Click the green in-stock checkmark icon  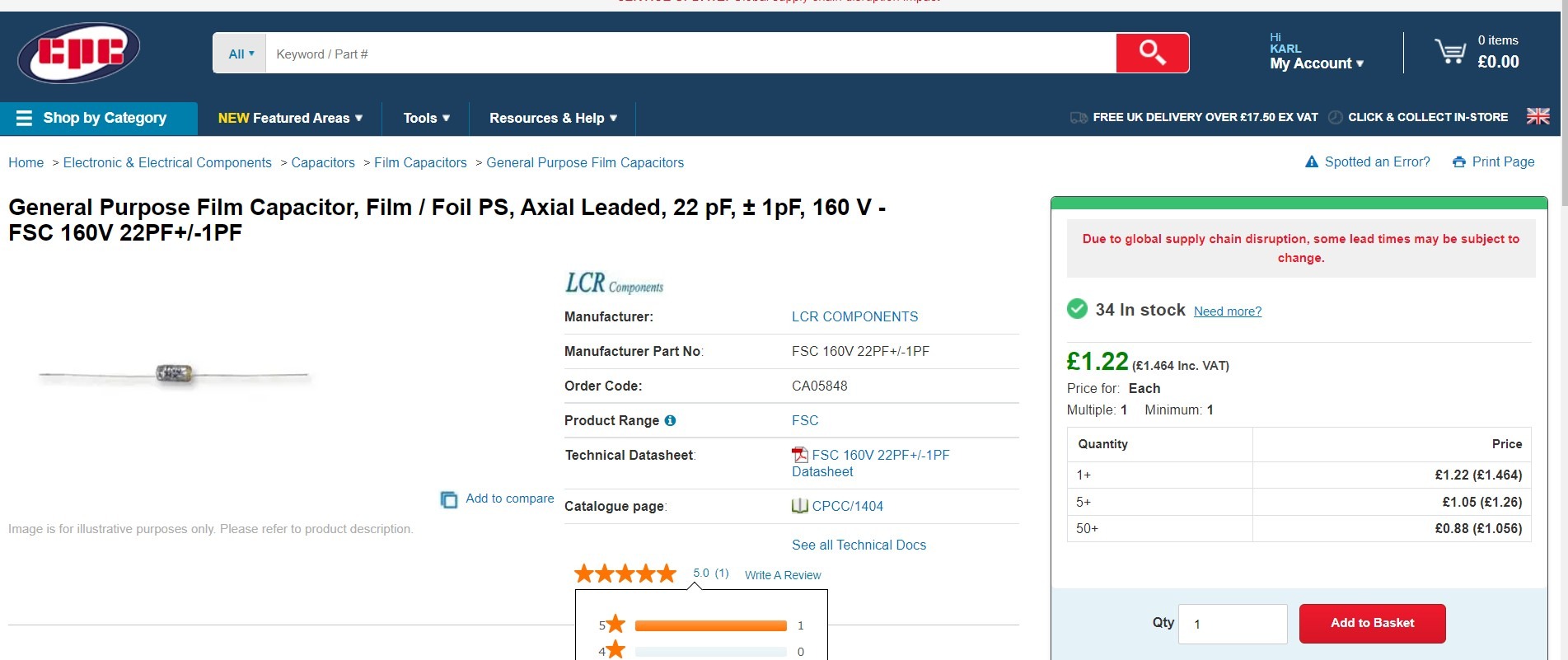coord(1077,309)
